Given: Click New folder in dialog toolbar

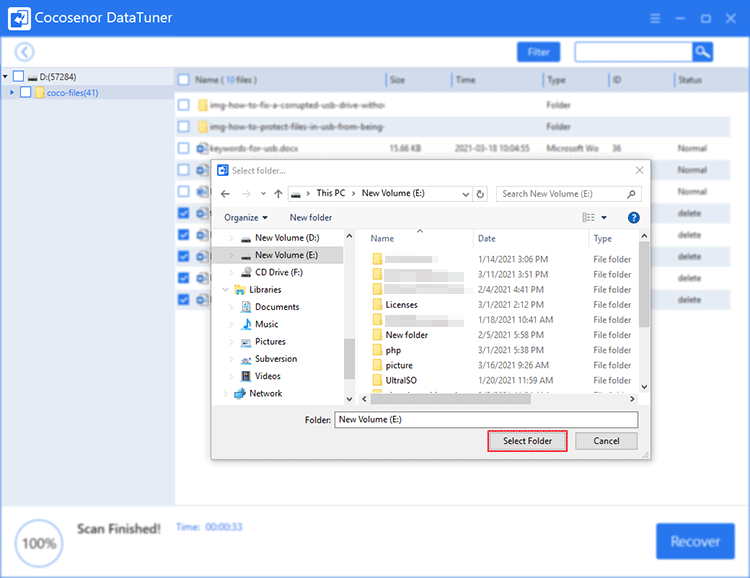Looking at the screenshot, I should tap(311, 218).
